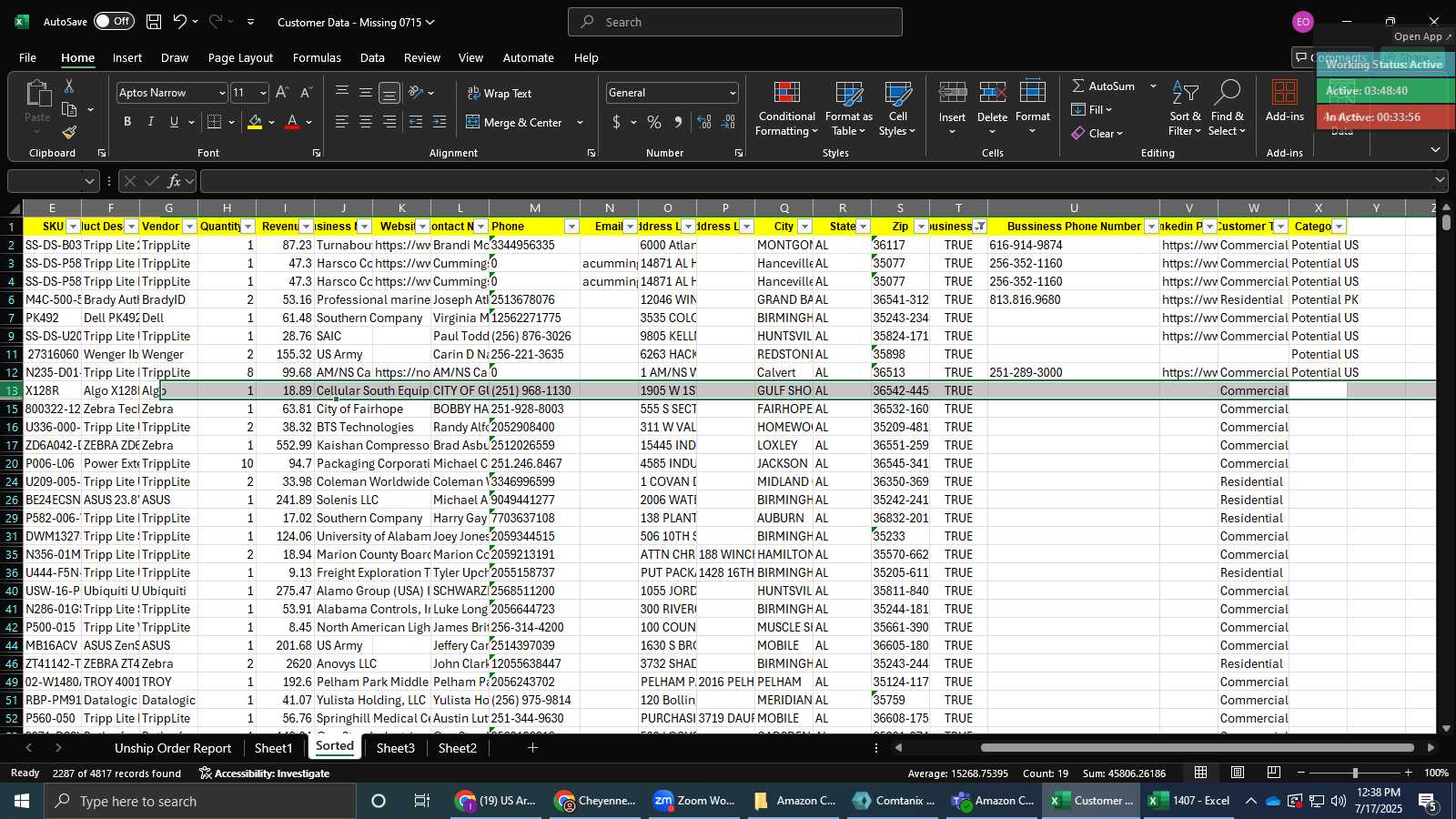Toggle italic formatting
Screen dimensions: 1456x819
click(150, 122)
